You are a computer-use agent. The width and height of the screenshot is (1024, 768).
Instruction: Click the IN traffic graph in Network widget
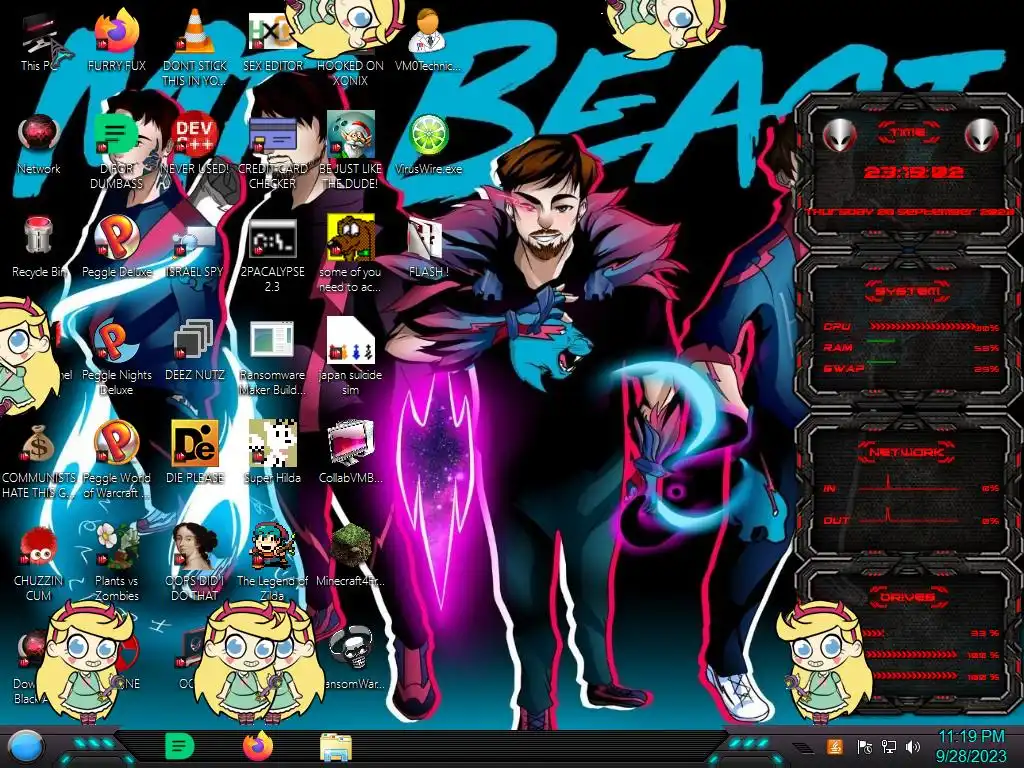[909, 484]
